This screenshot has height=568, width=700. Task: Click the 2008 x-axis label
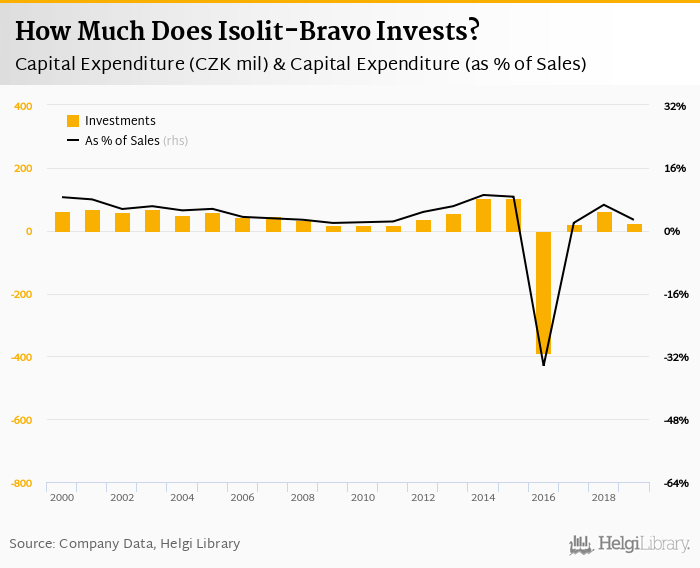(x=302, y=497)
